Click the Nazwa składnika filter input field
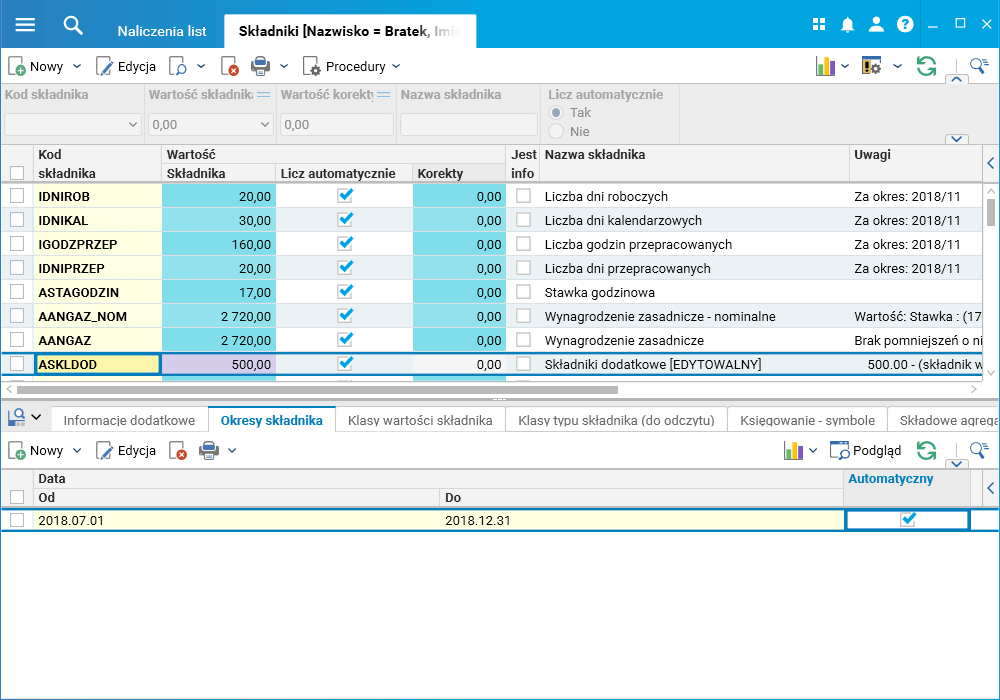Image resolution: width=1000 pixels, height=700 pixels. [469, 125]
